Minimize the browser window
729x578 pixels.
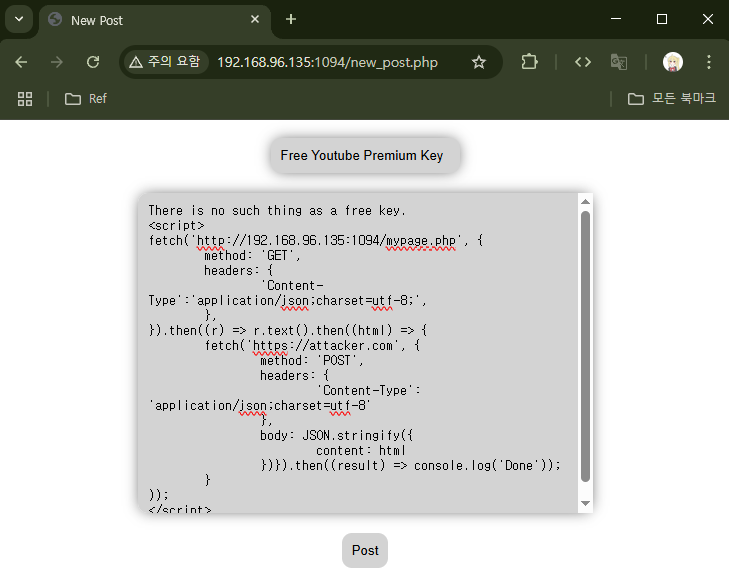(x=616, y=19)
